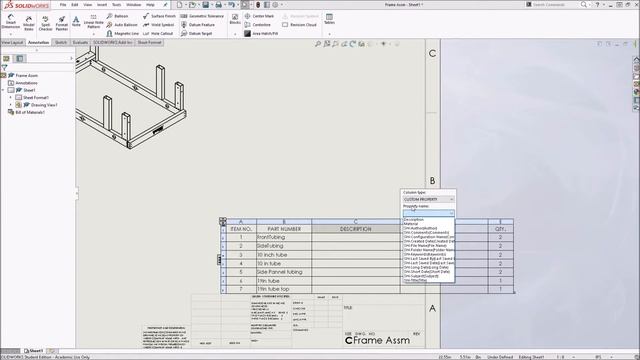Switch to the SOLIDWORKS Add-Ins tab
This screenshot has height=360, width=640.
tap(113, 42)
